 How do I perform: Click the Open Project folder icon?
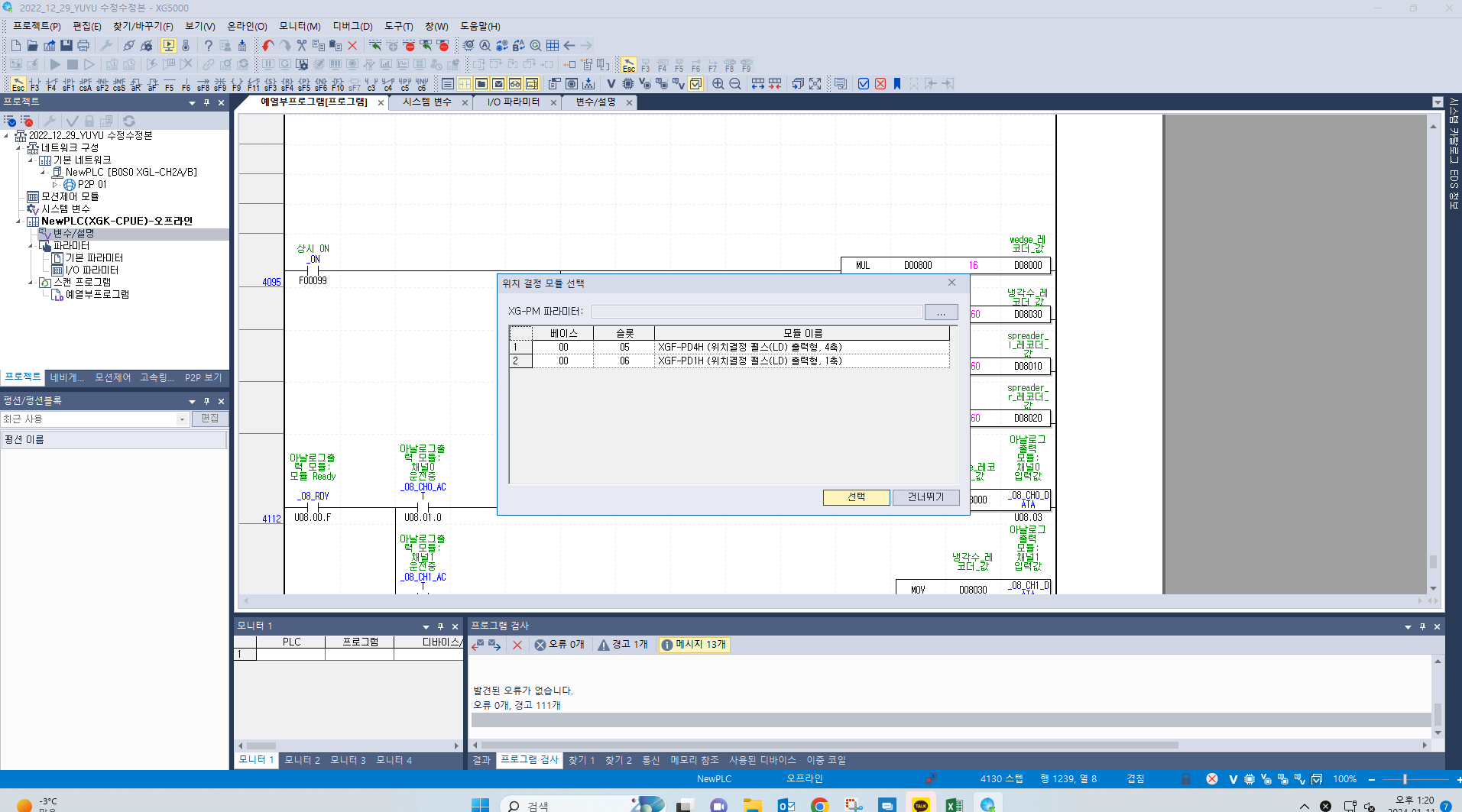(x=32, y=46)
